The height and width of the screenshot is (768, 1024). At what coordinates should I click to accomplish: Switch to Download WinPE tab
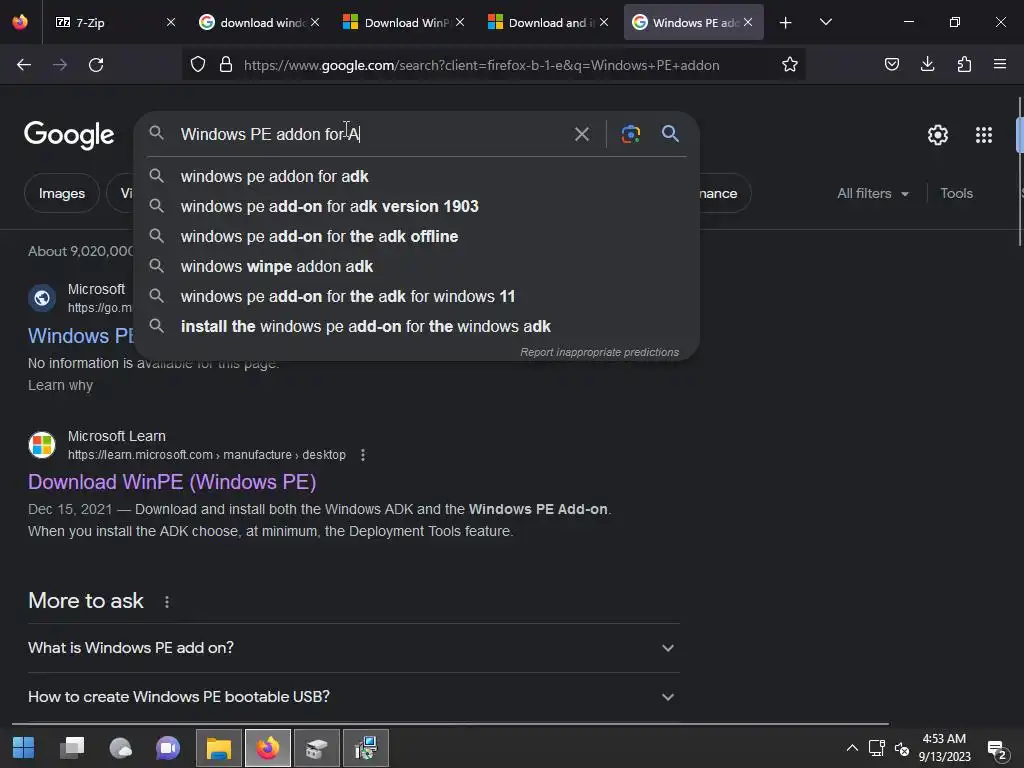405,23
